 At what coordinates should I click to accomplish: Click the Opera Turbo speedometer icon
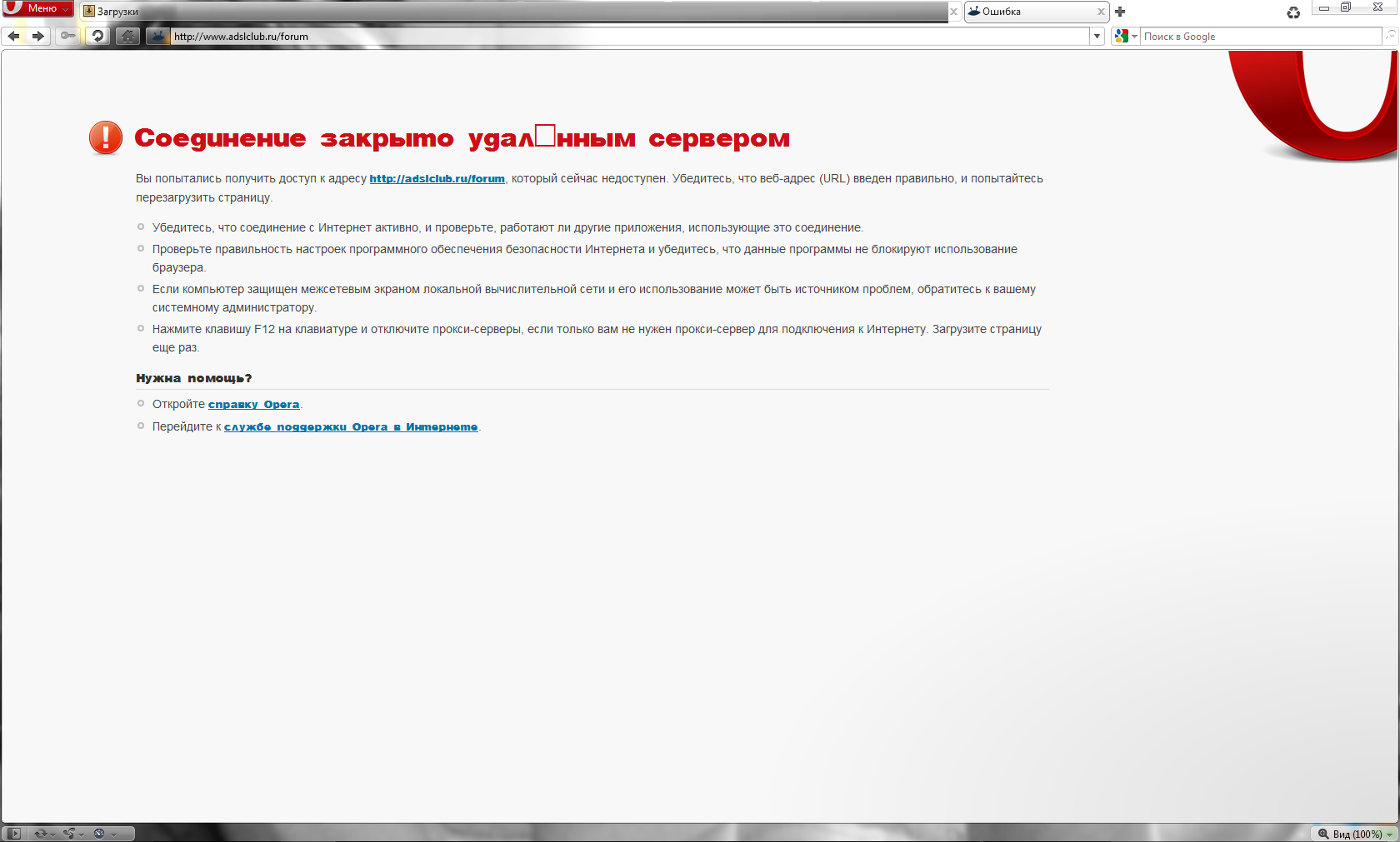coord(100,834)
